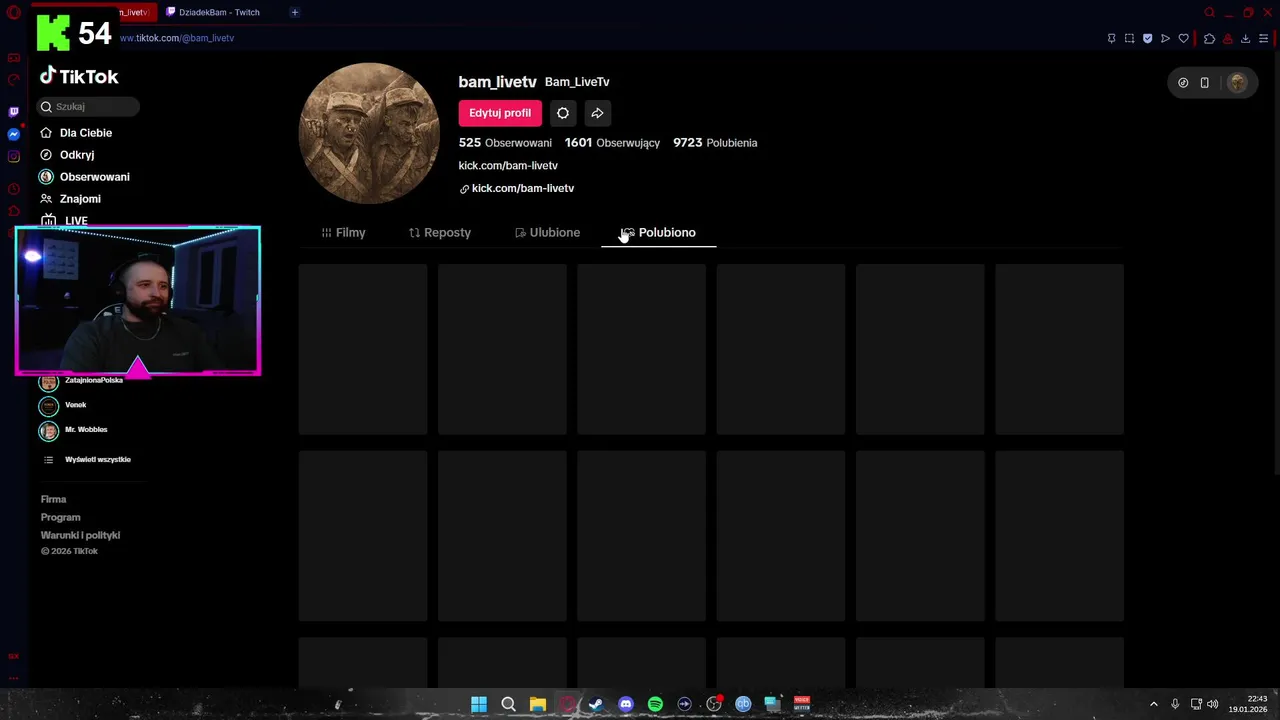The height and width of the screenshot is (720, 1280).
Task: Click the 9723 Polubienia count
Action: tap(715, 143)
